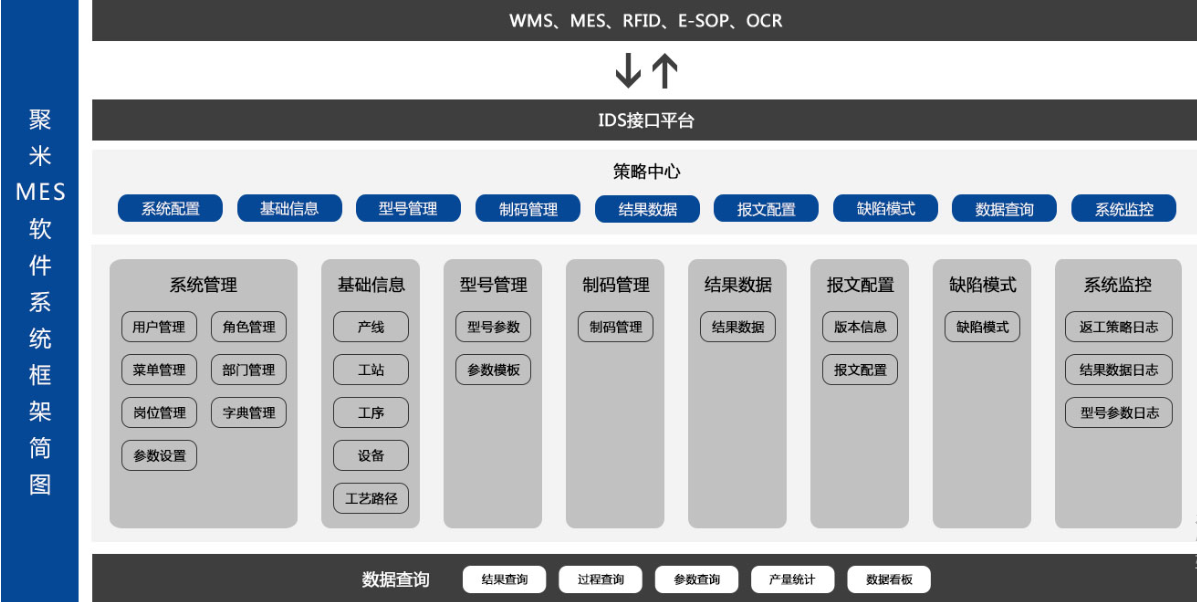Open 产量统计 in the bottom bar

point(793,580)
